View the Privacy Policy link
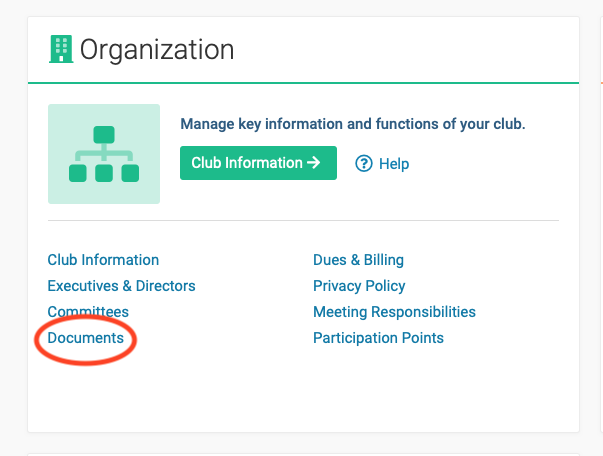Viewport: 603px width, 456px height. click(359, 286)
